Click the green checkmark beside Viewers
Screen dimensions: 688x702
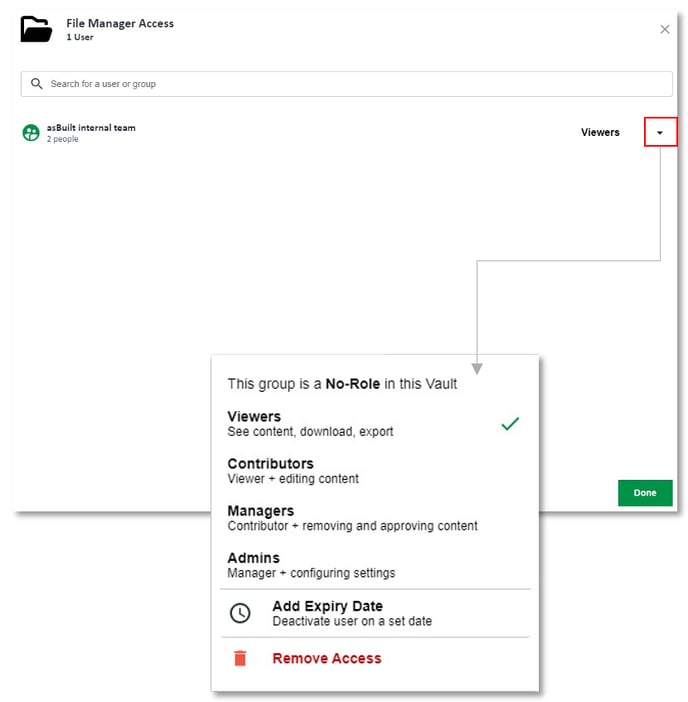coord(510,424)
